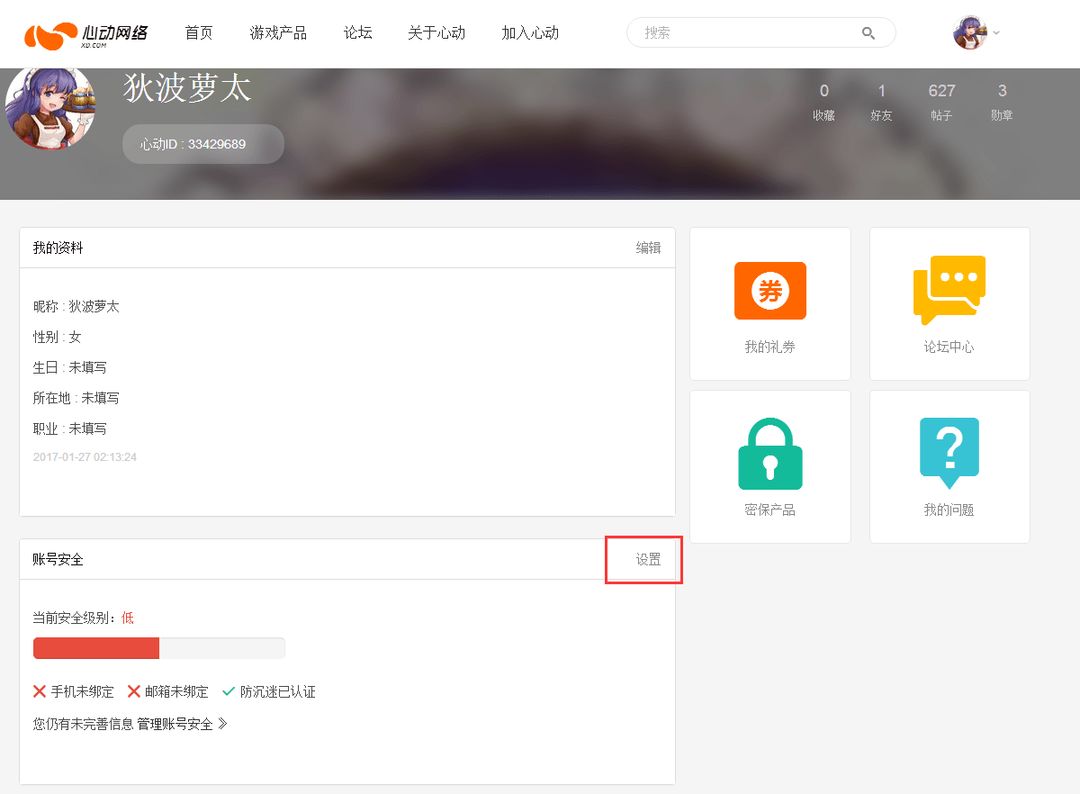Click the 邮箱未绑定 text

point(176,691)
